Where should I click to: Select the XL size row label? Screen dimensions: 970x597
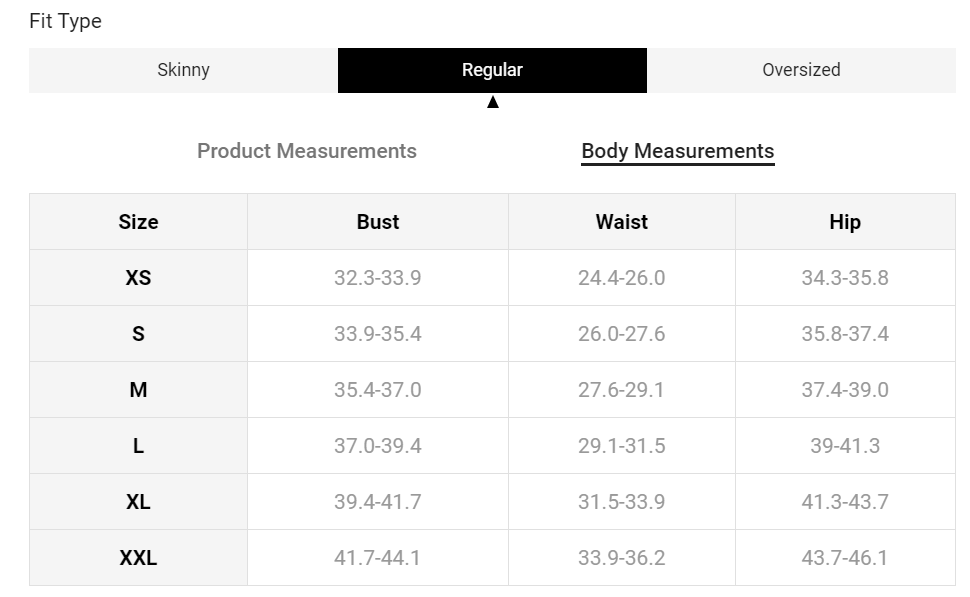point(138,502)
